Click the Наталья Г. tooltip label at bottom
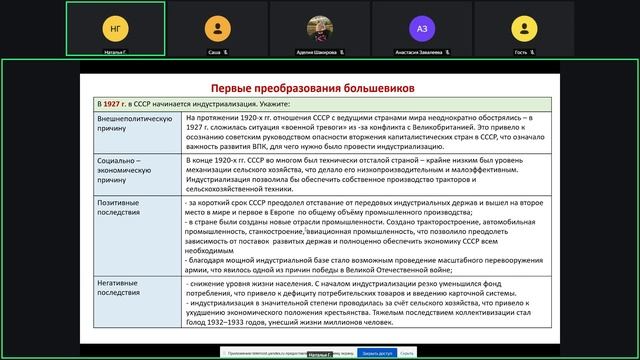 pos(320,355)
